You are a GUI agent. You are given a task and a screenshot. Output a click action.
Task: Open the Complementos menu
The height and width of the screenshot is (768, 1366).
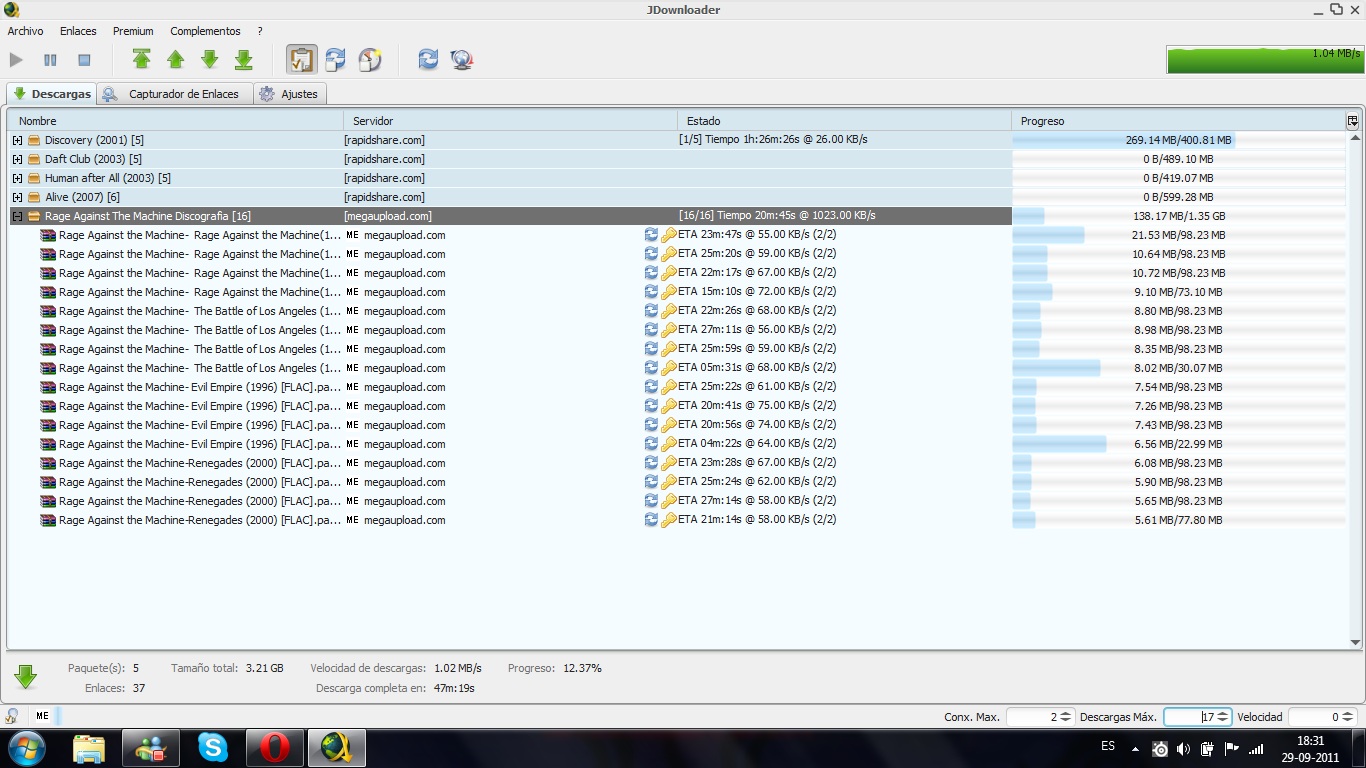pos(205,31)
